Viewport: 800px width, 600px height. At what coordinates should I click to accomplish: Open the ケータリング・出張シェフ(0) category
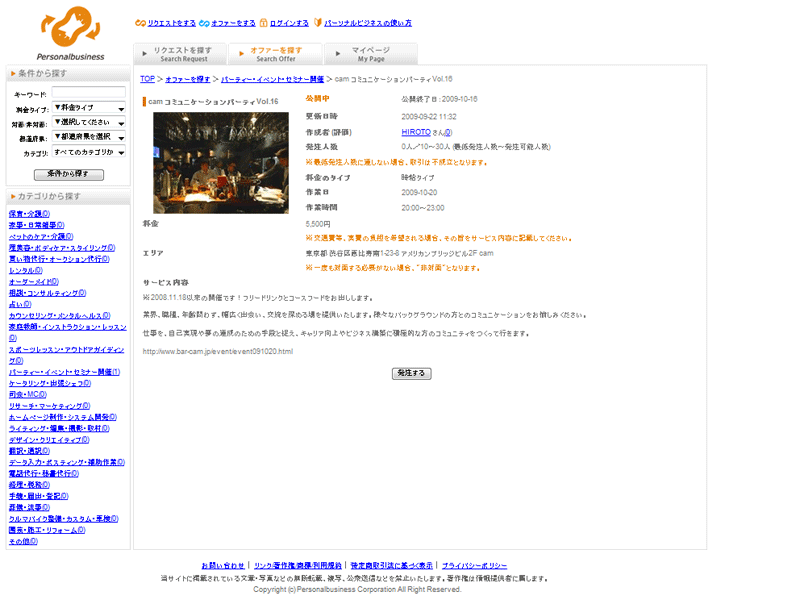(50, 383)
